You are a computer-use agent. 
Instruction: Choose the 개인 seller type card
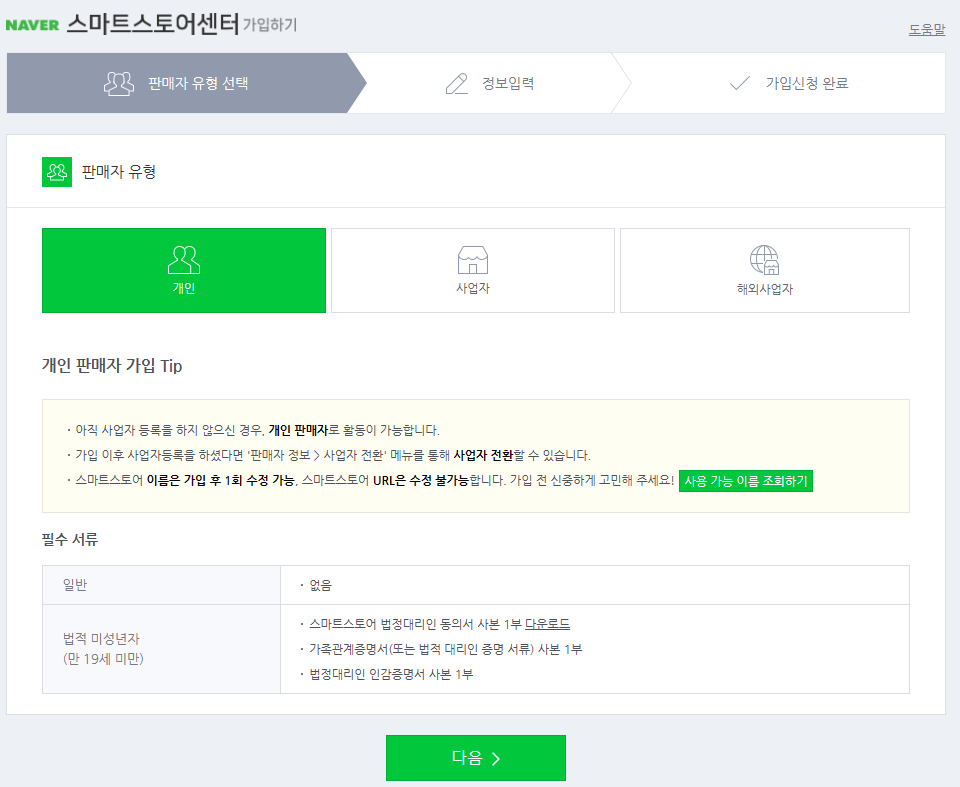point(184,271)
